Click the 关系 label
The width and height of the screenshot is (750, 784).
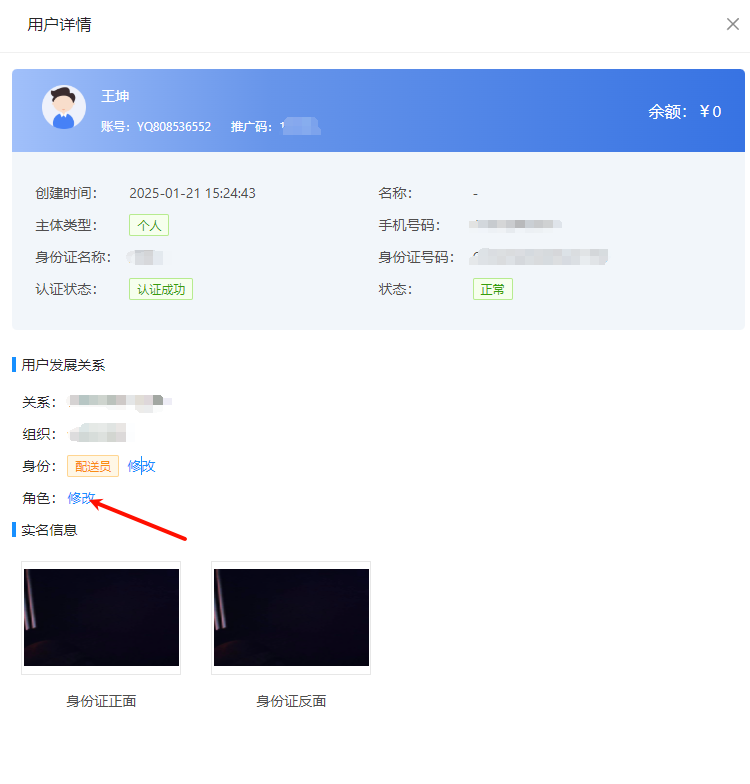pos(39,402)
